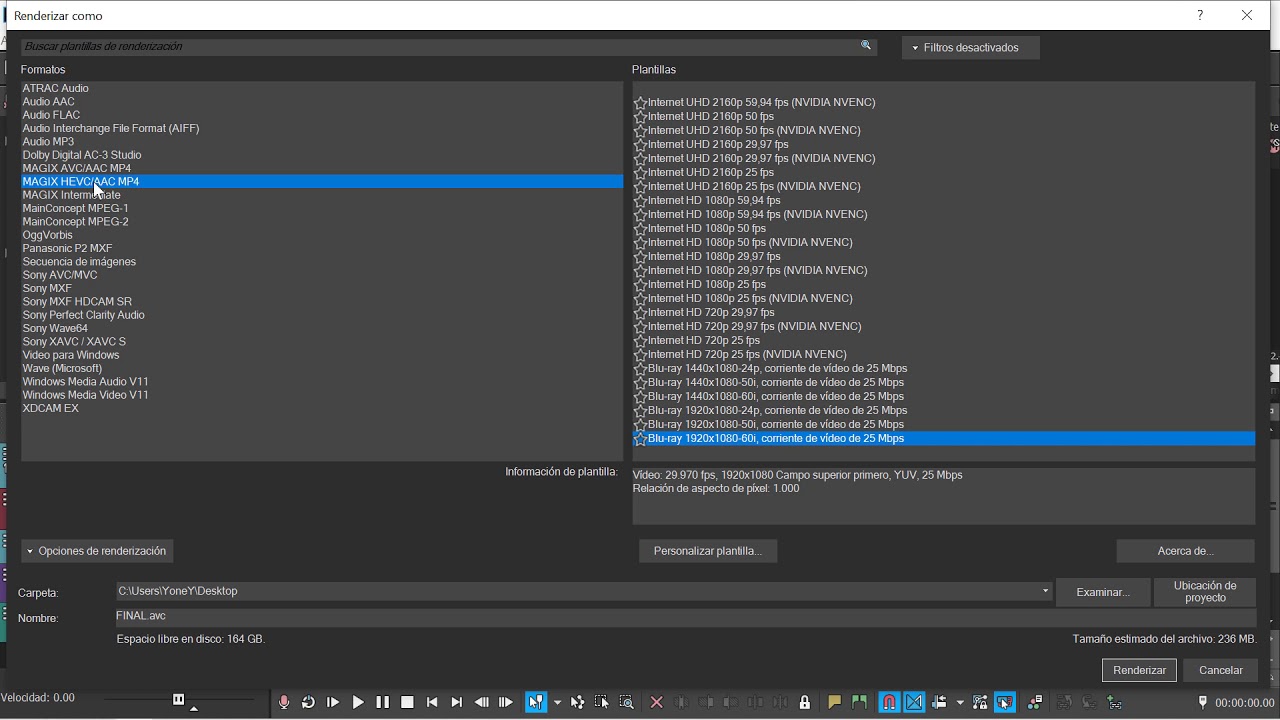Click the Cancelar button
The height and width of the screenshot is (720, 1280).
[x=1221, y=670]
